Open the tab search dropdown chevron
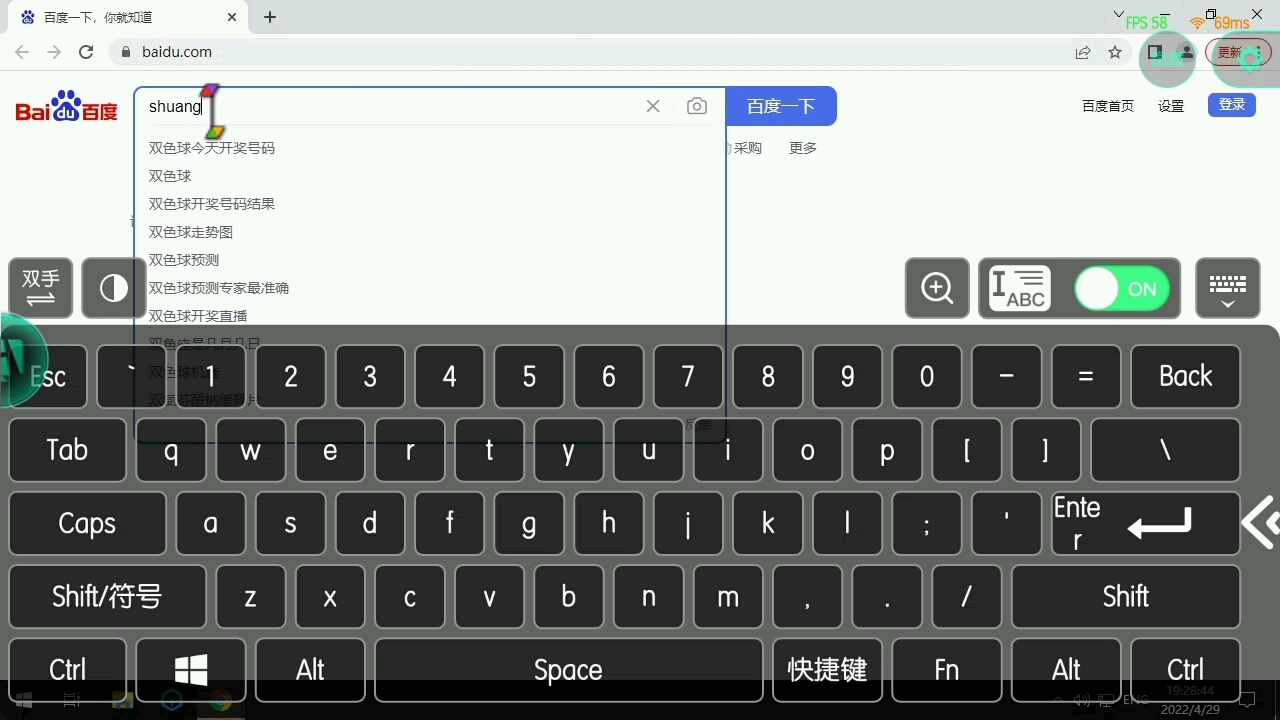The width and height of the screenshot is (1280, 720). tap(1118, 14)
